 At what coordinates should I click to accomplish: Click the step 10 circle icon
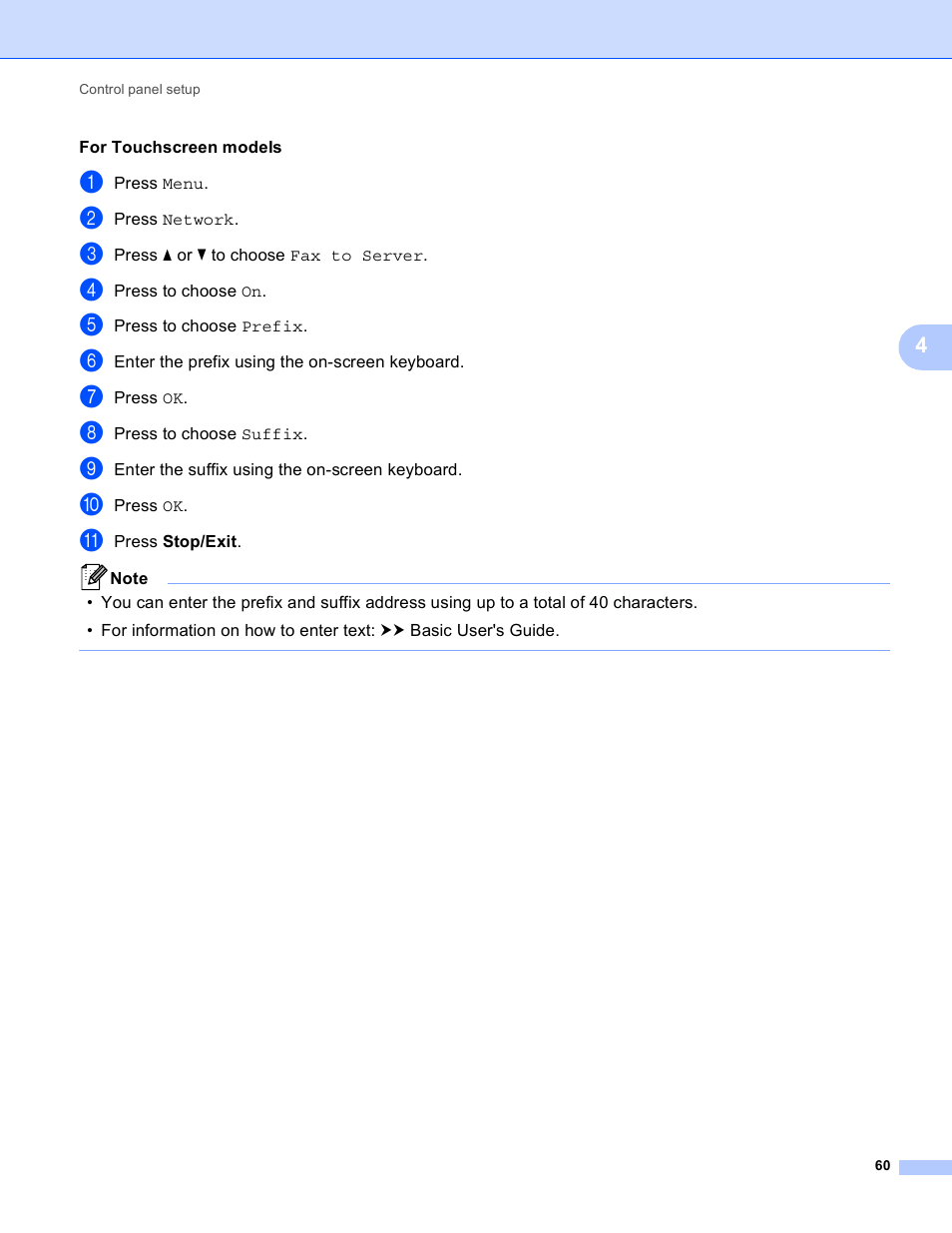[92, 504]
